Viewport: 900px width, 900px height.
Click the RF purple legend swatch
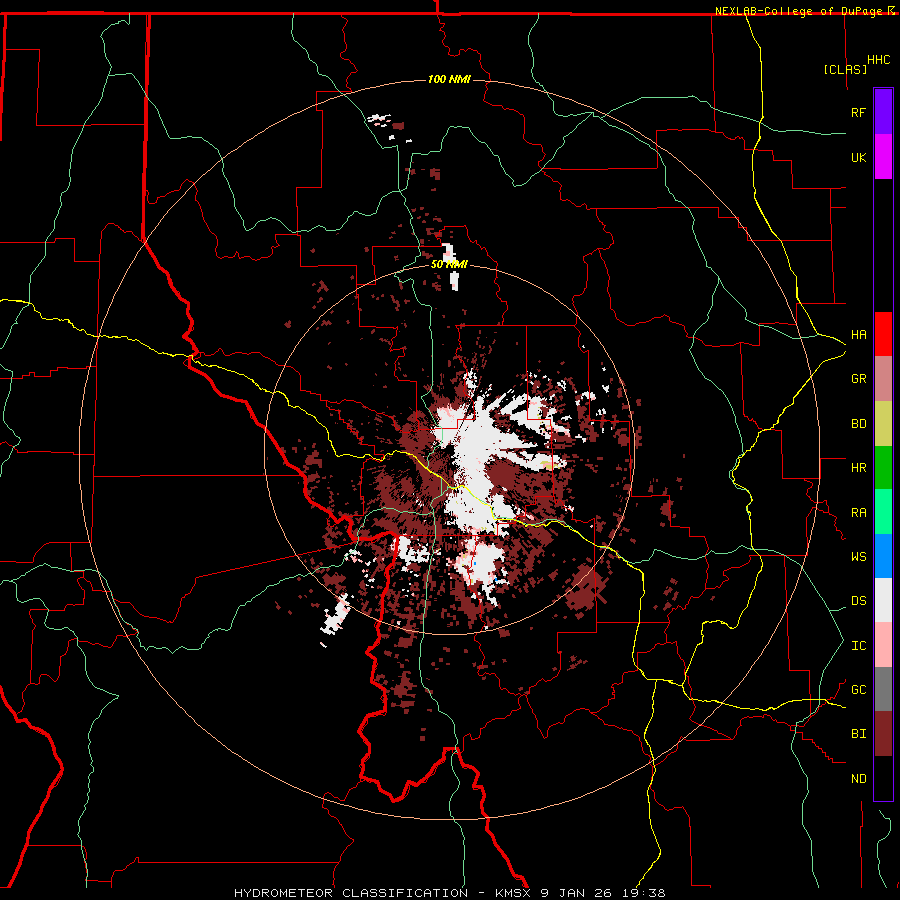coord(883,112)
